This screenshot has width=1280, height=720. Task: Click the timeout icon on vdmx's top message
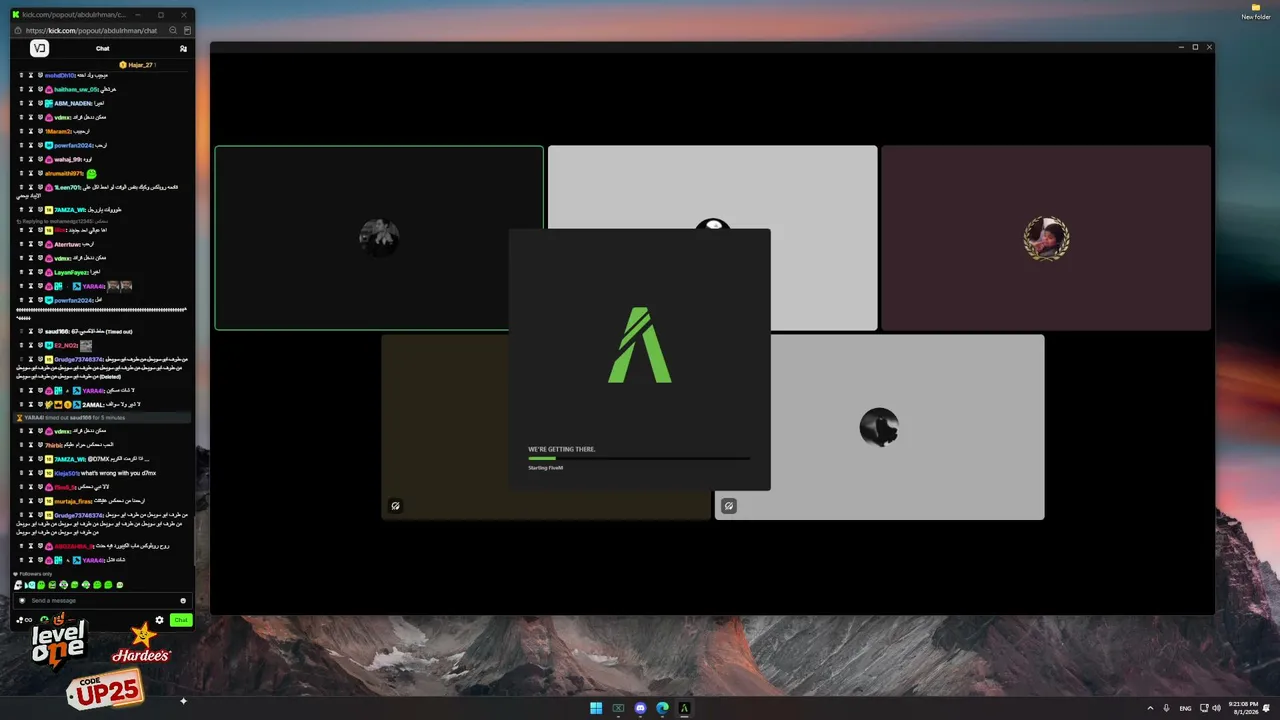(30, 118)
